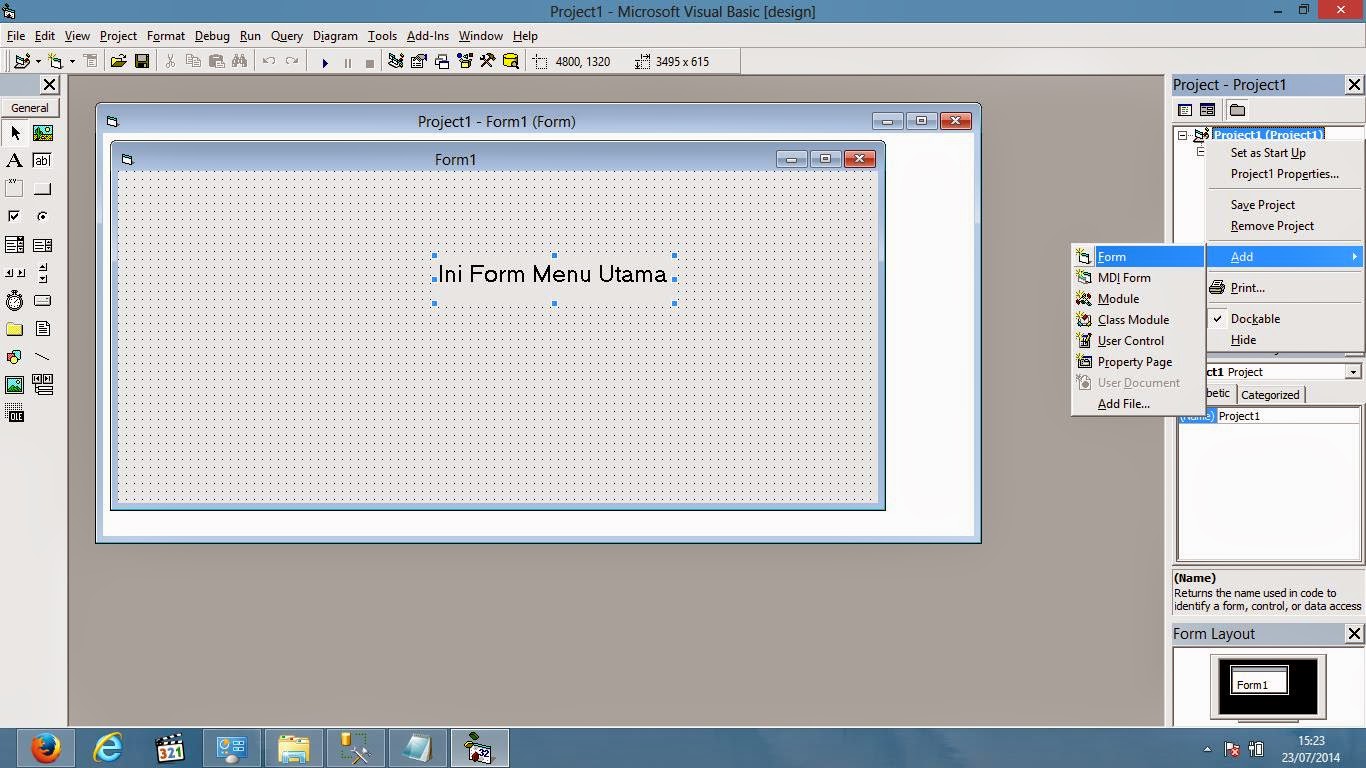Open Properties object combo box dropdown
Viewport: 1366px width, 768px height.
click(x=1352, y=372)
